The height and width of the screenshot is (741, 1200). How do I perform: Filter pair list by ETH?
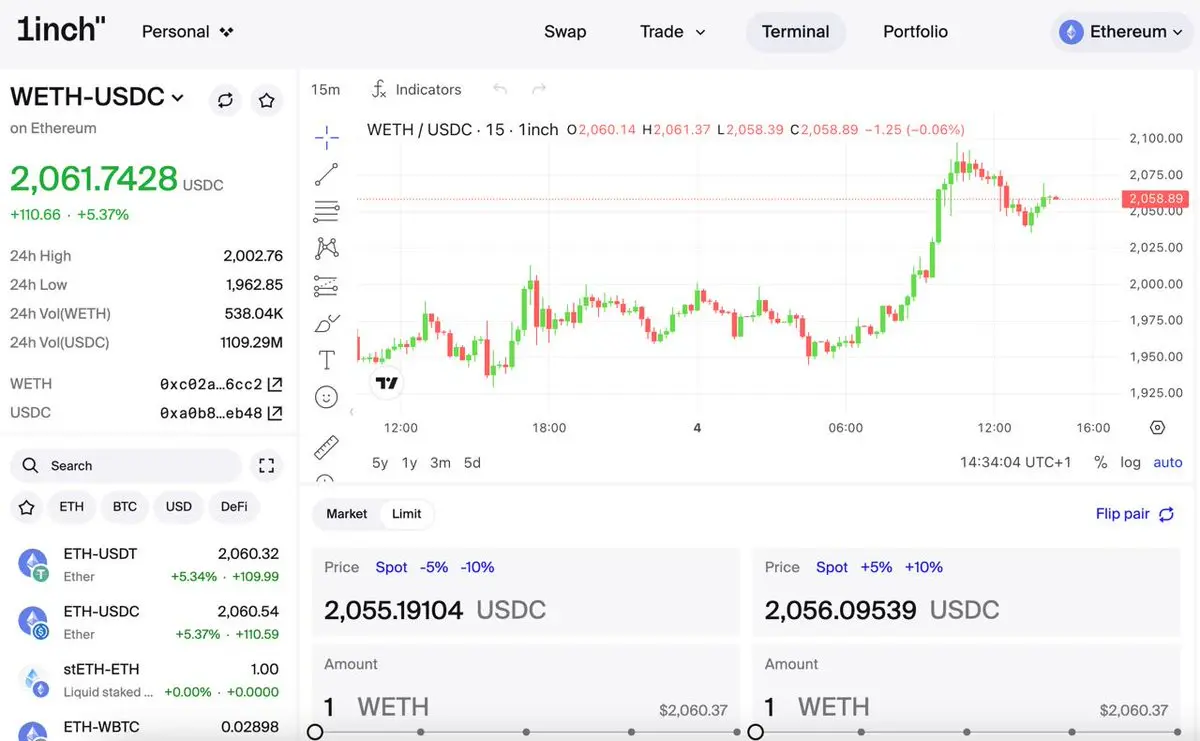[x=72, y=507]
